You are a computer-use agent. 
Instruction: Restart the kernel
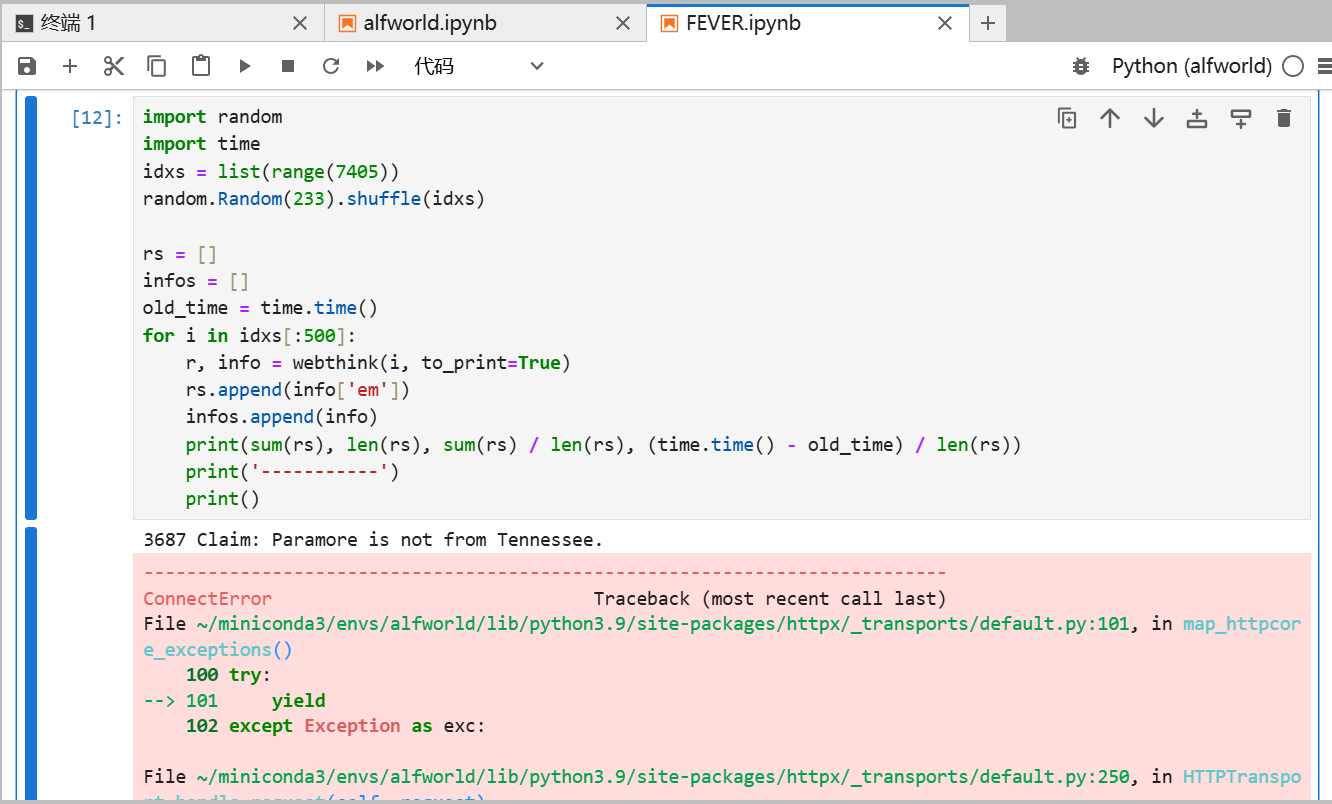point(330,66)
